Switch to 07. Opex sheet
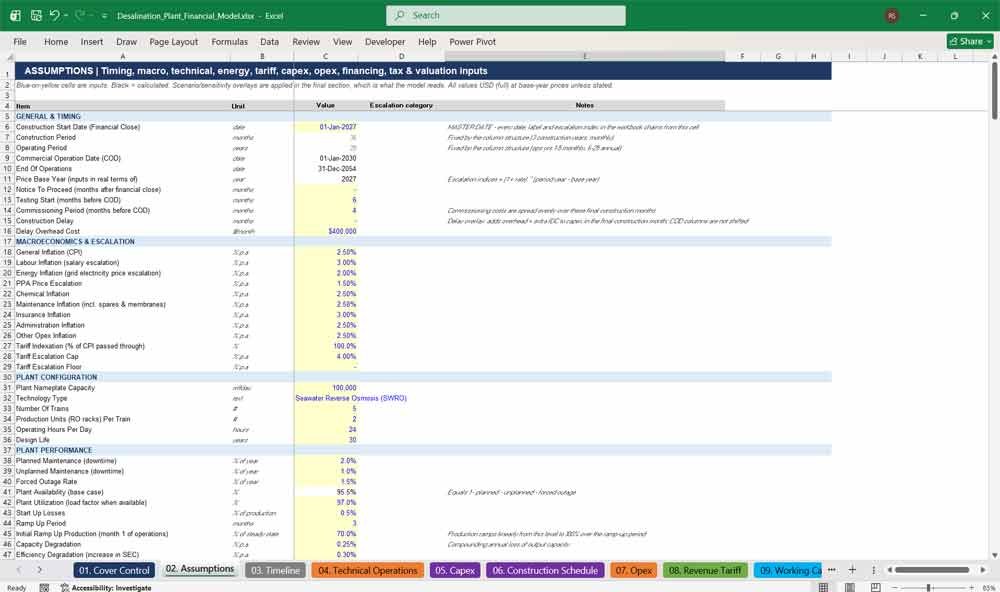 633,570
